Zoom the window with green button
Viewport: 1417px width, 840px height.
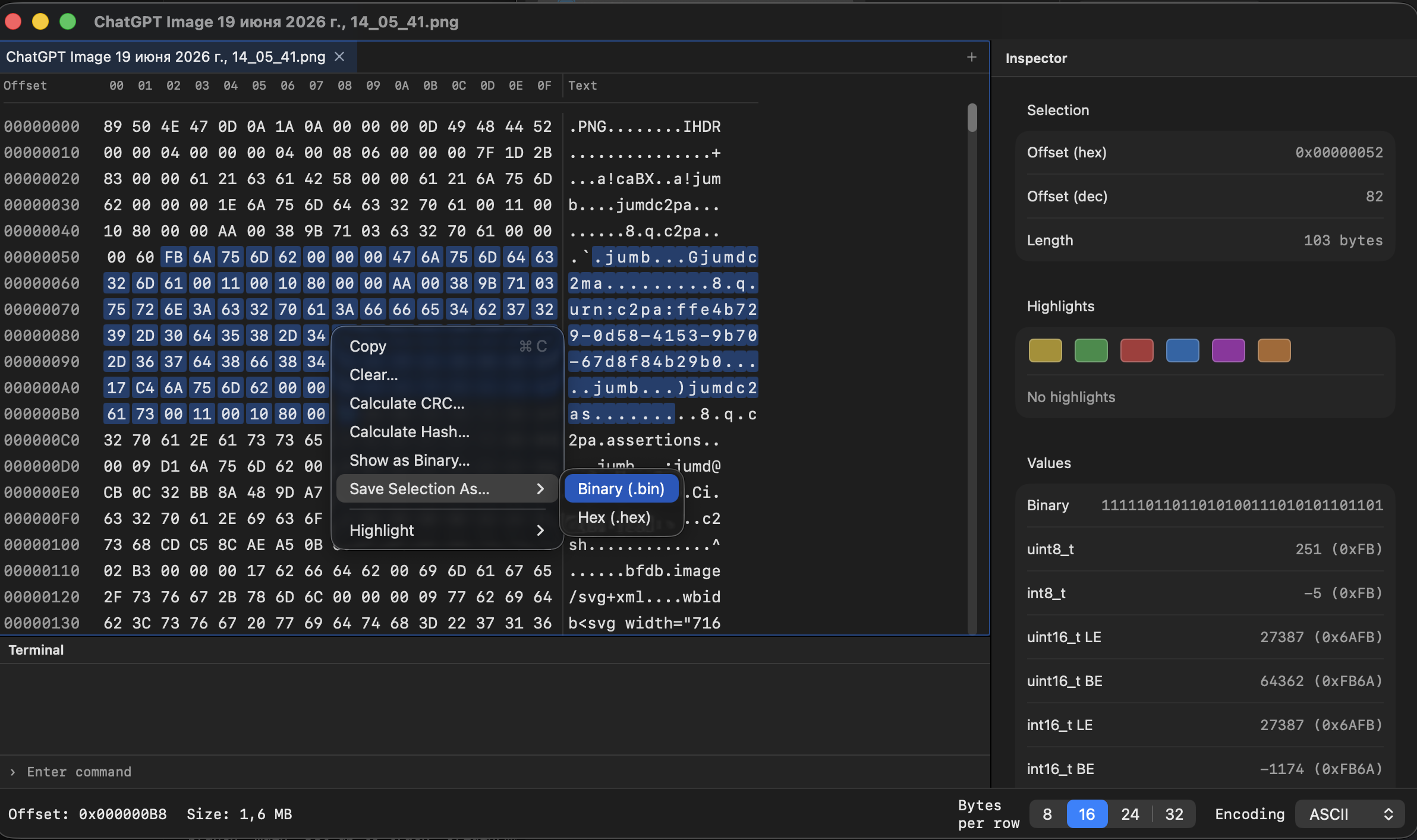68,22
